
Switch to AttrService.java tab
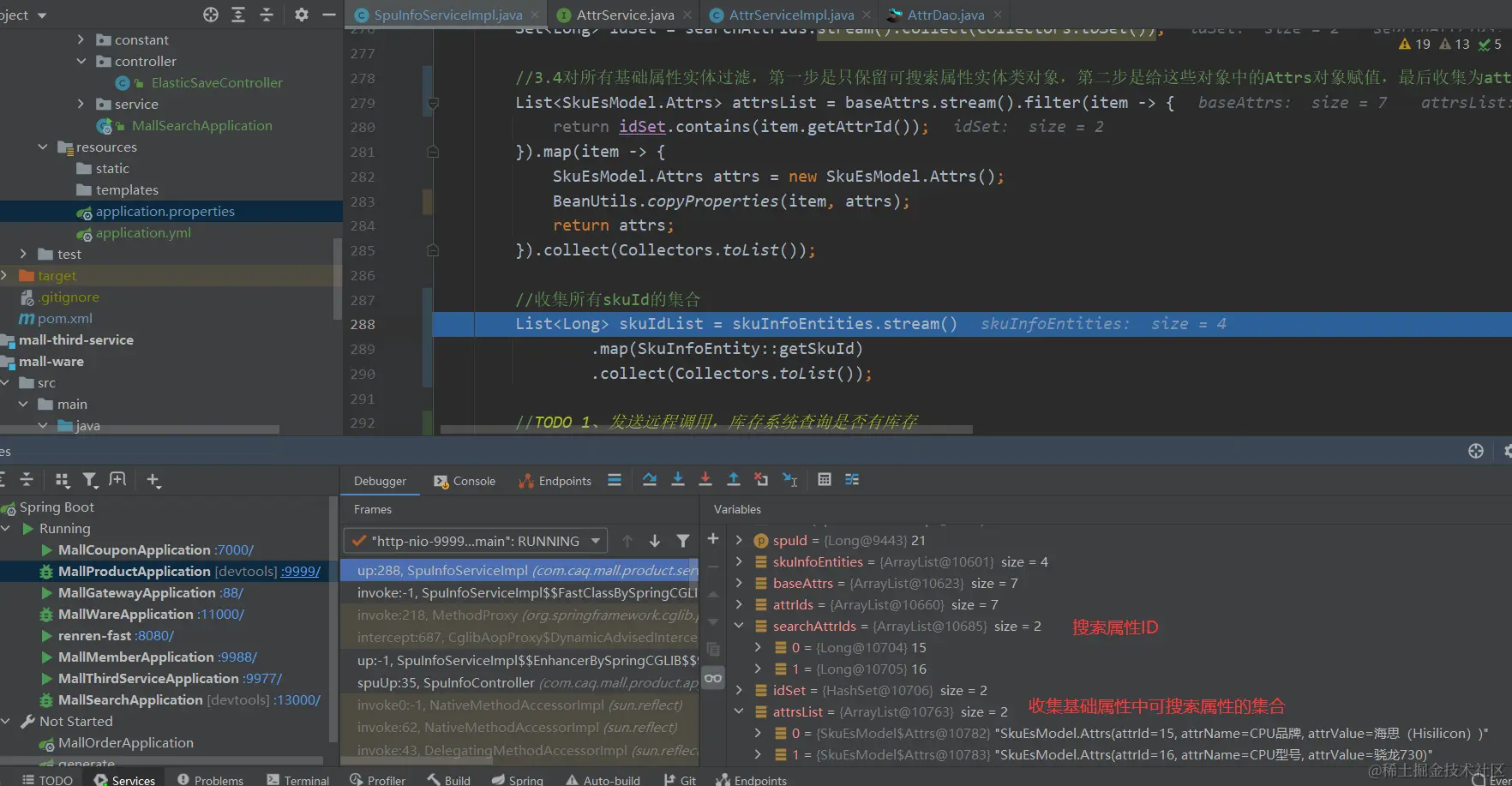tap(625, 15)
